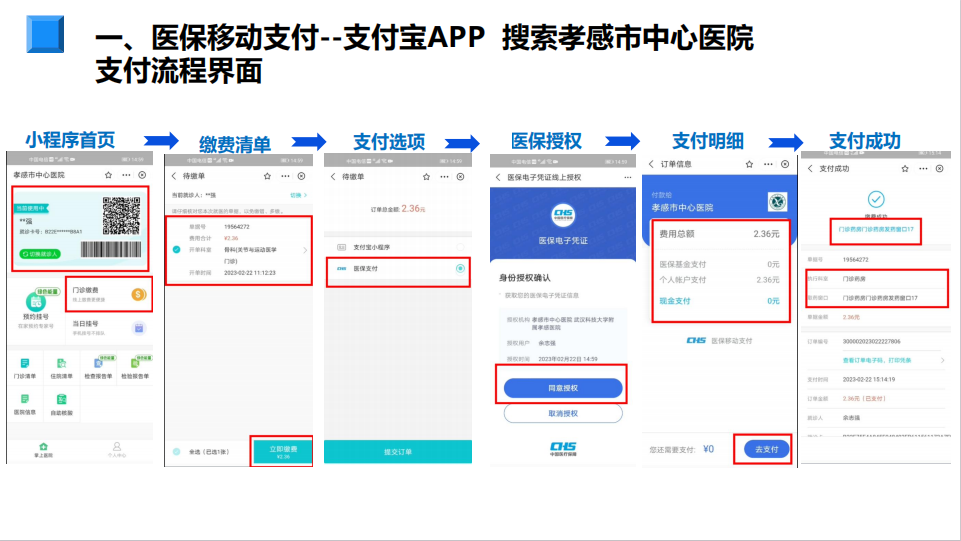Open the 检查报告单 icon

click(x=98, y=363)
